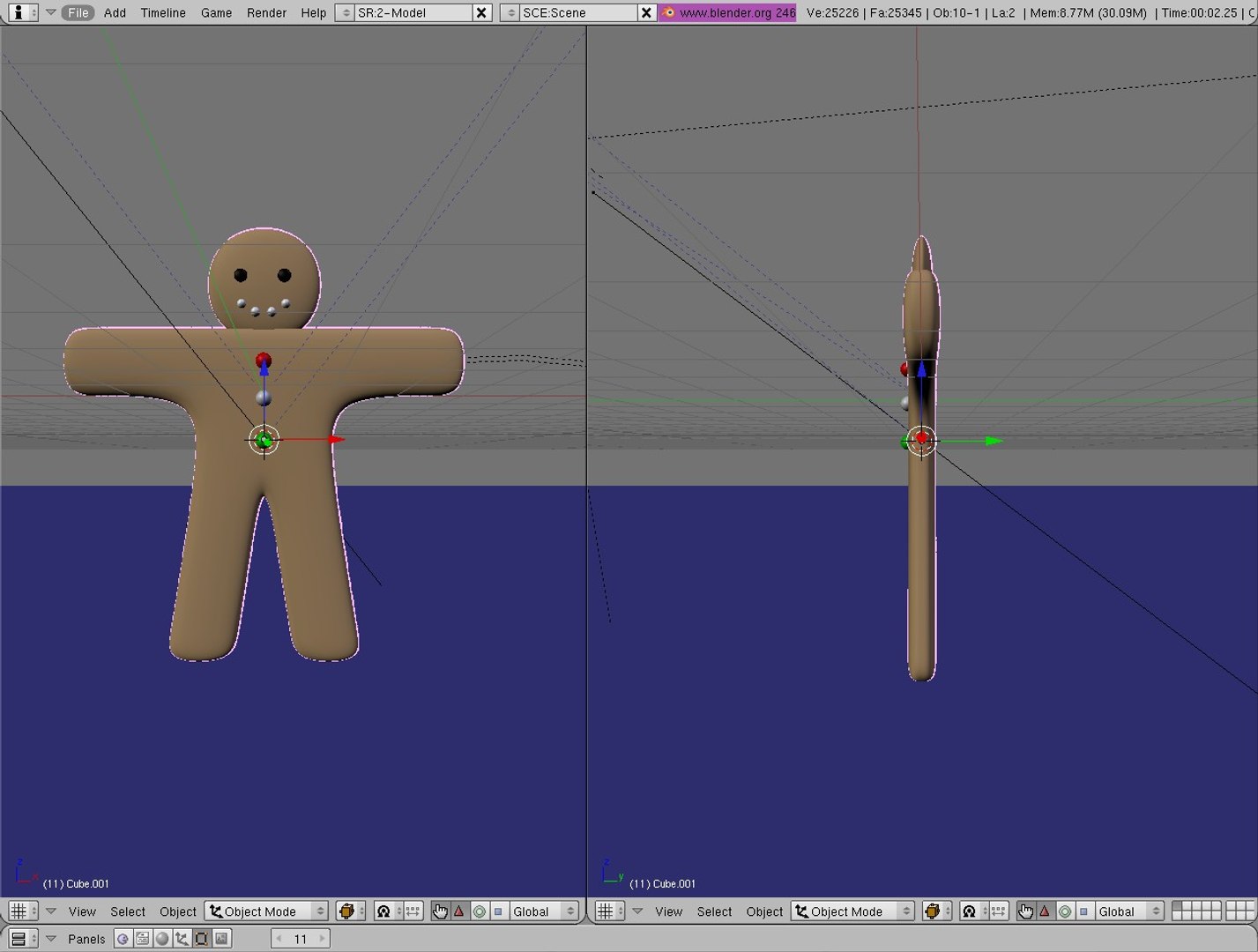Delete SCE:Scene with its X button

(646, 12)
